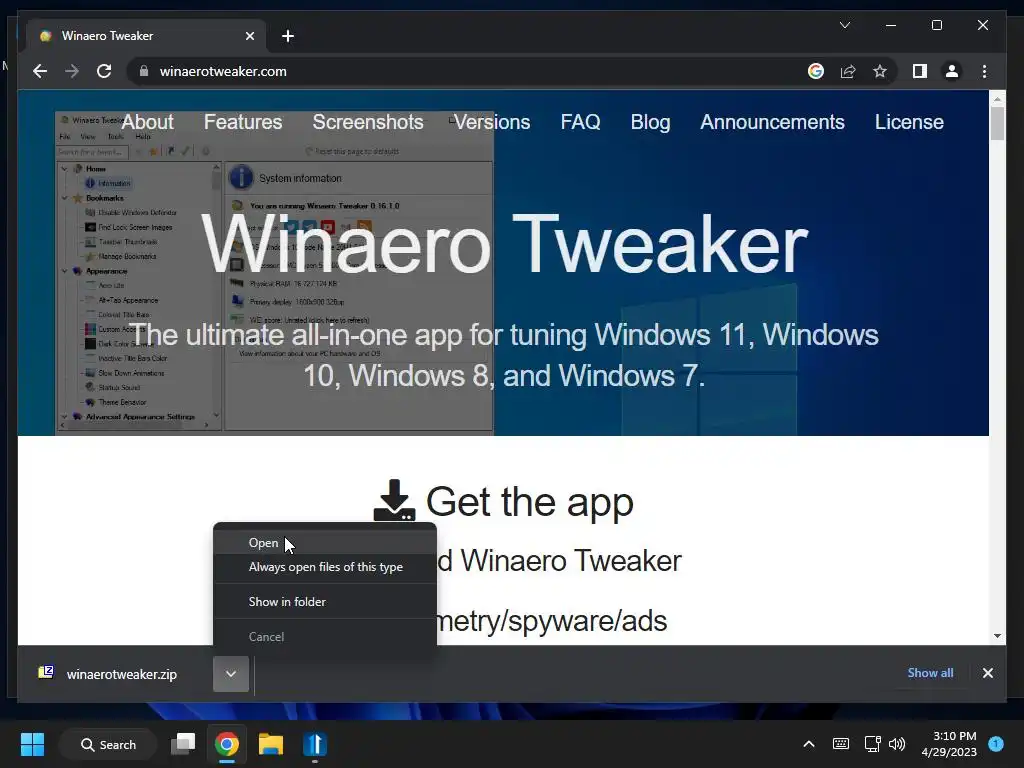Viewport: 1024px width, 768px height.
Task: Open File Explorer from the taskbar
Action: (270, 744)
